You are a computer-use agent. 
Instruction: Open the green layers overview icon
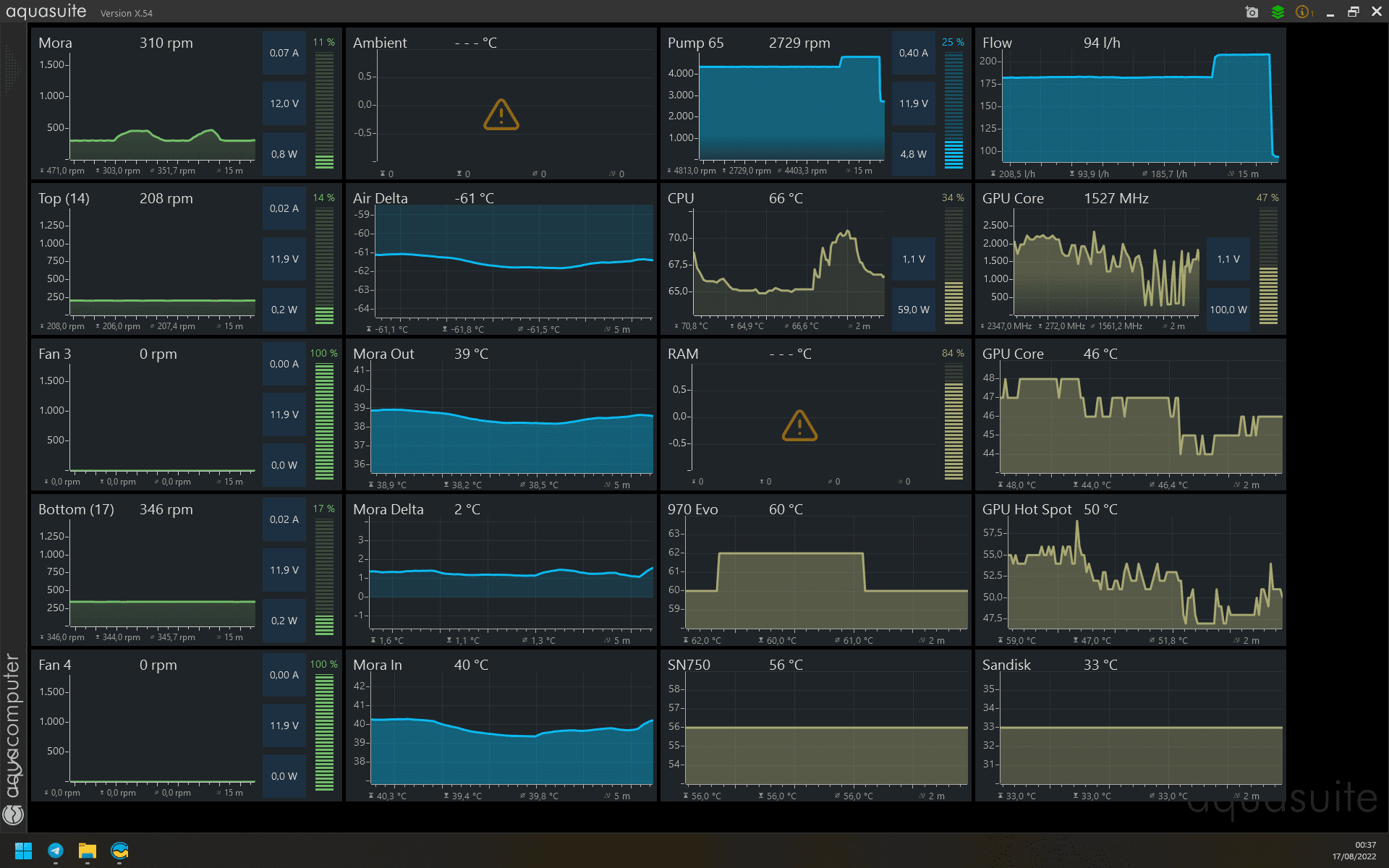[x=1278, y=12]
